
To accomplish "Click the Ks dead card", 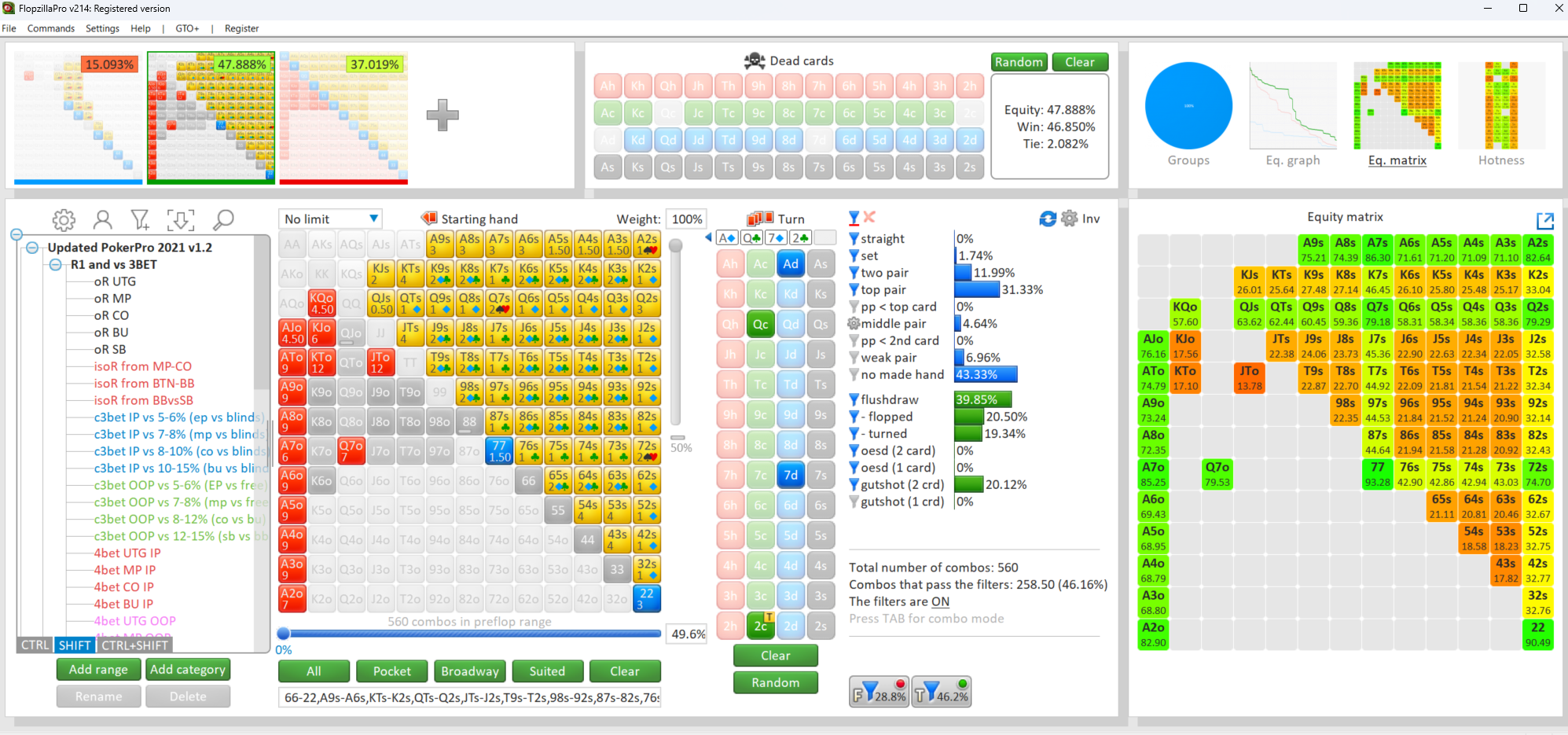I will click(x=638, y=167).
